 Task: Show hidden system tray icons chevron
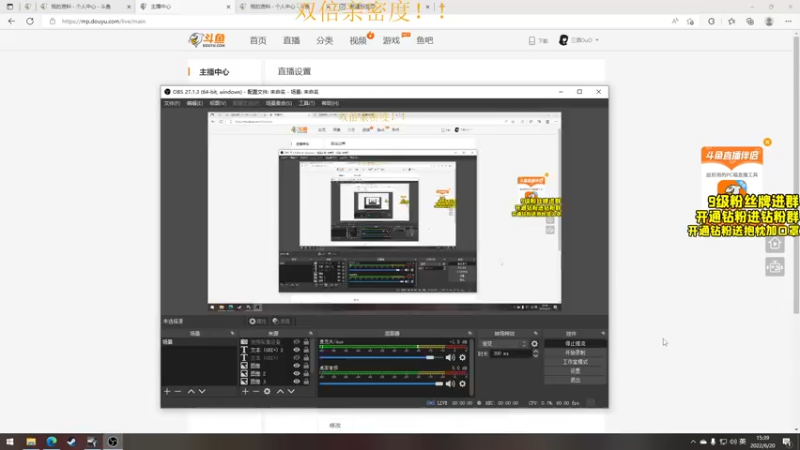point(693,442)
